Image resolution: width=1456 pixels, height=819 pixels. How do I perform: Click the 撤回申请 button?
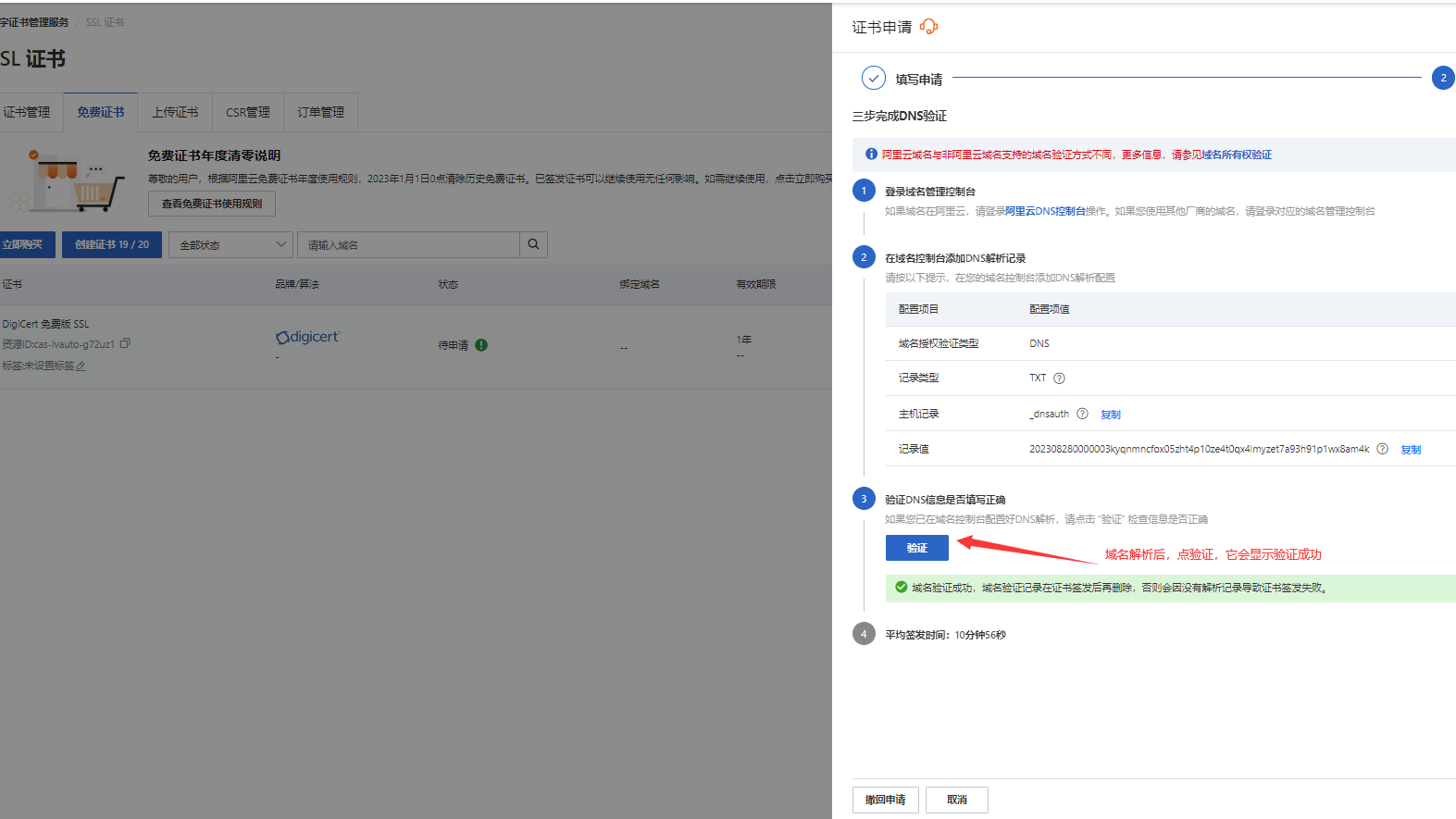(885, 800)
